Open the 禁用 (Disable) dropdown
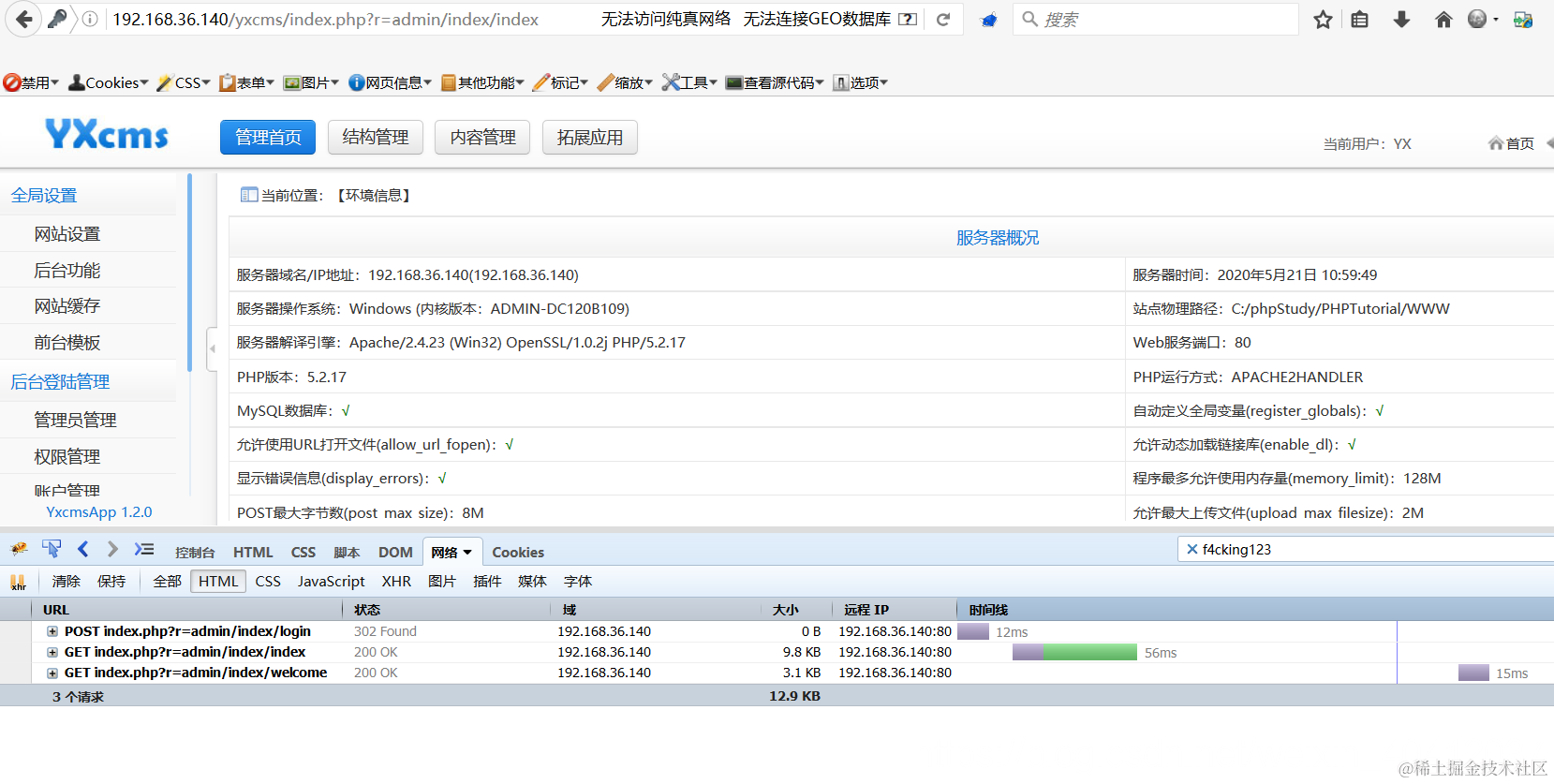The image size is (1554, 784). tap(31, 82)
